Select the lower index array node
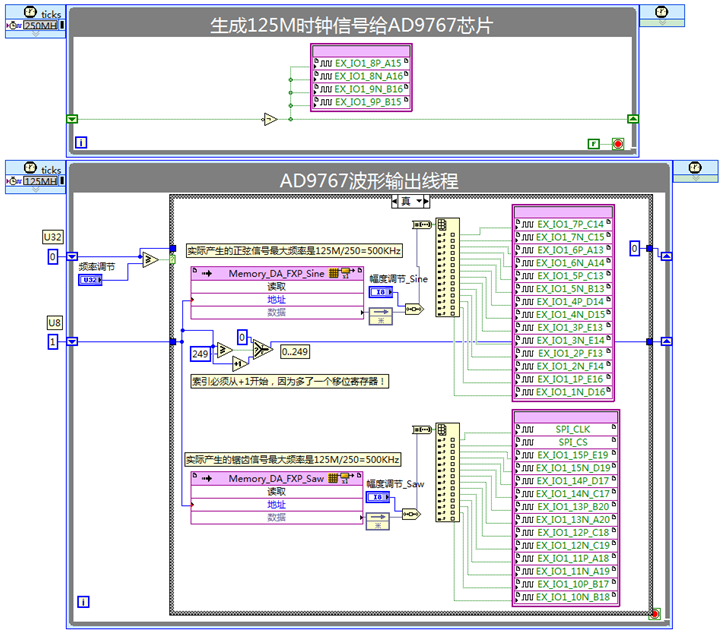722x635 pixels. pos(448,472)
